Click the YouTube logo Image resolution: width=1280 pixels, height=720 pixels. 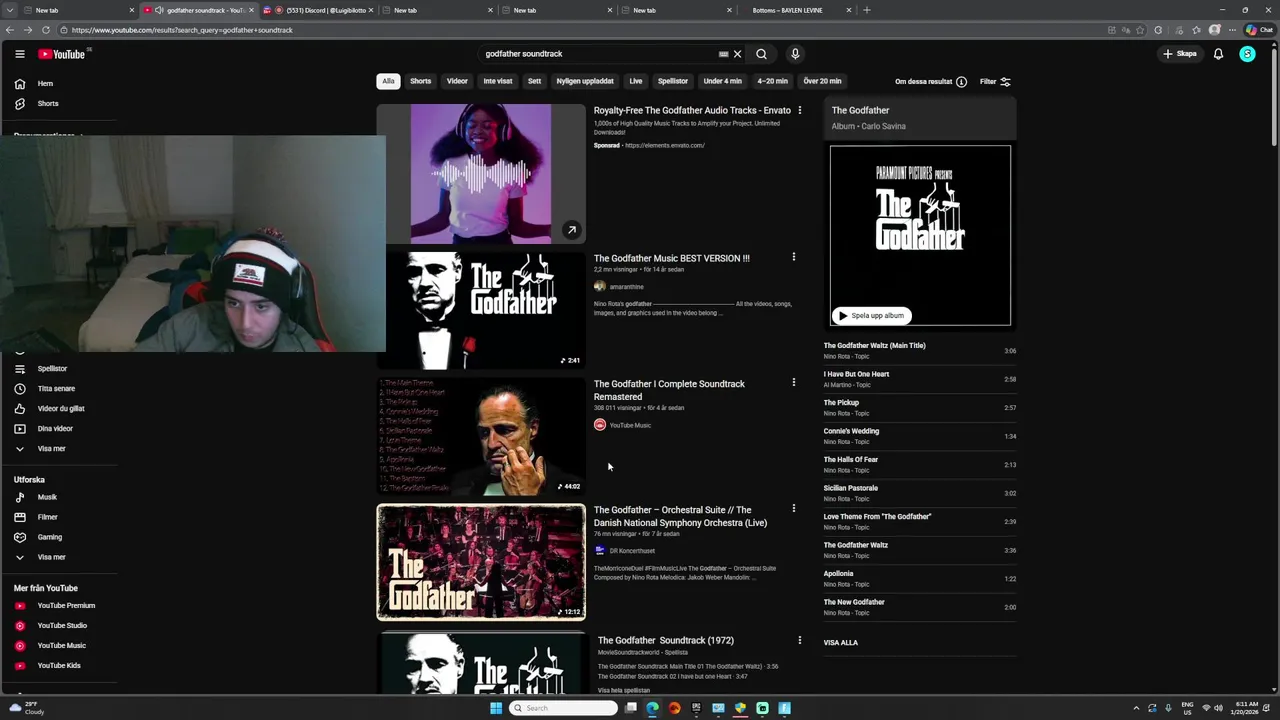coord(62,54)
